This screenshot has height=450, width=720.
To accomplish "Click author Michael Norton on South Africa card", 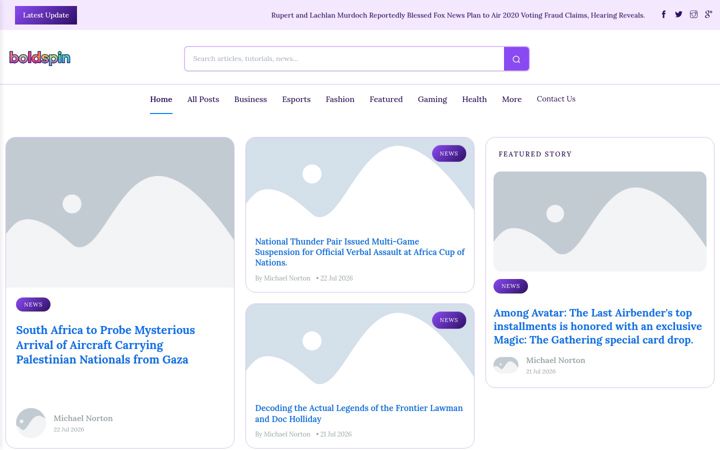I will (x=83, y=418).
